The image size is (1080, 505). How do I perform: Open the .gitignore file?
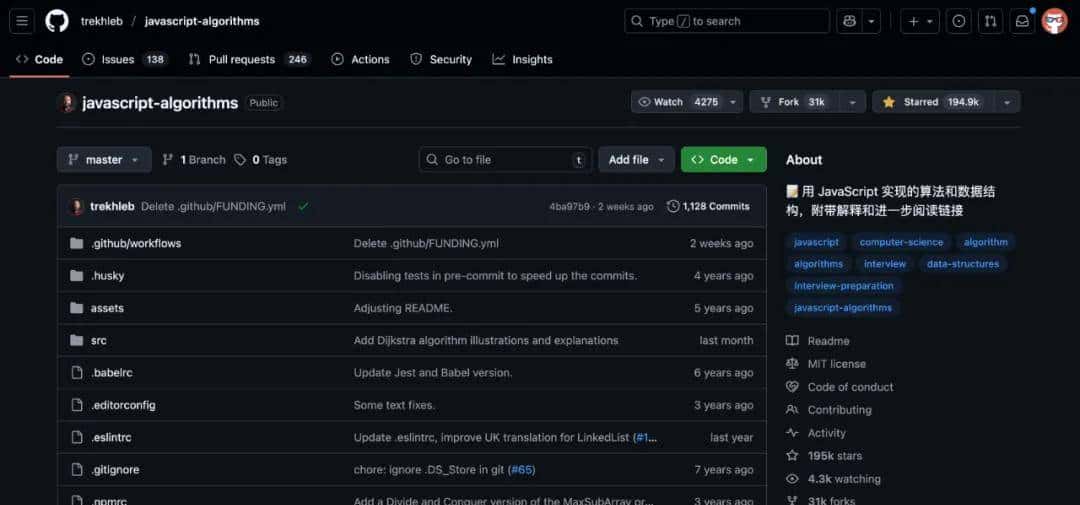click(x=115, y=470)
